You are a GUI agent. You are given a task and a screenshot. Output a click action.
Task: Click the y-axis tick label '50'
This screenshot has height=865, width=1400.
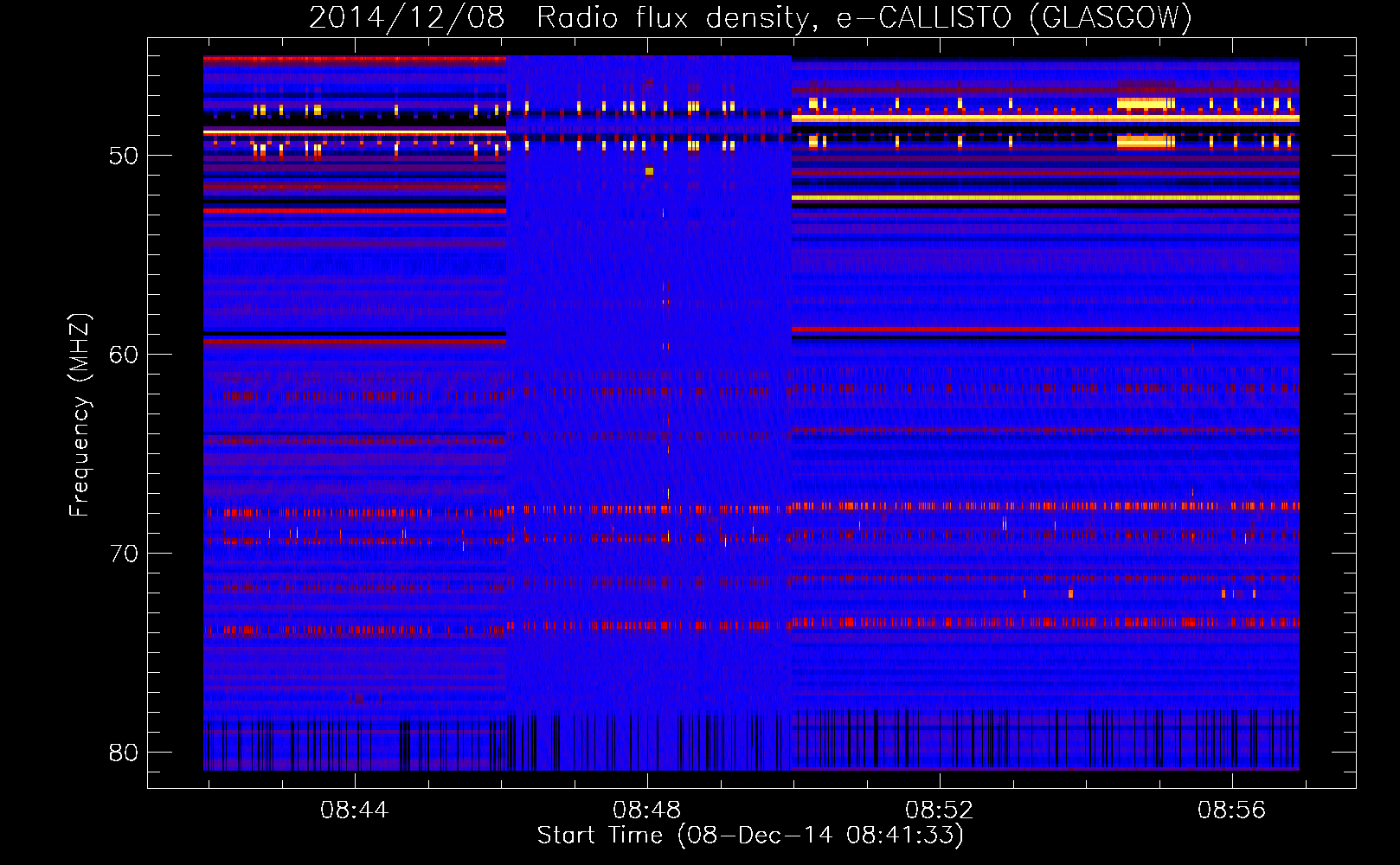click(x=124, y=156)
